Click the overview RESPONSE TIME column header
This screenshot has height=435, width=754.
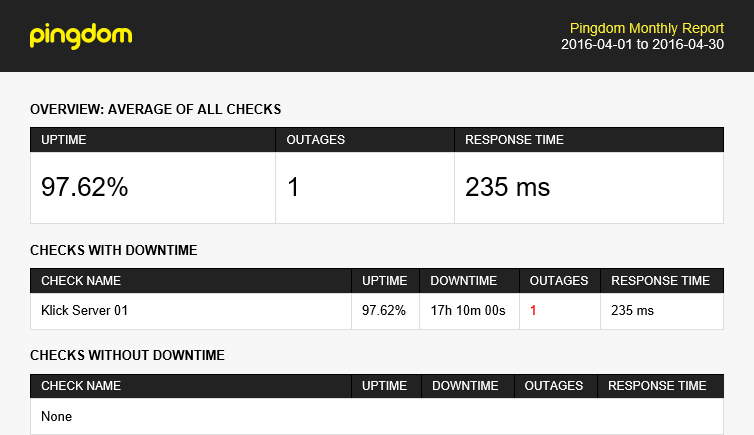tap(514, 140)
